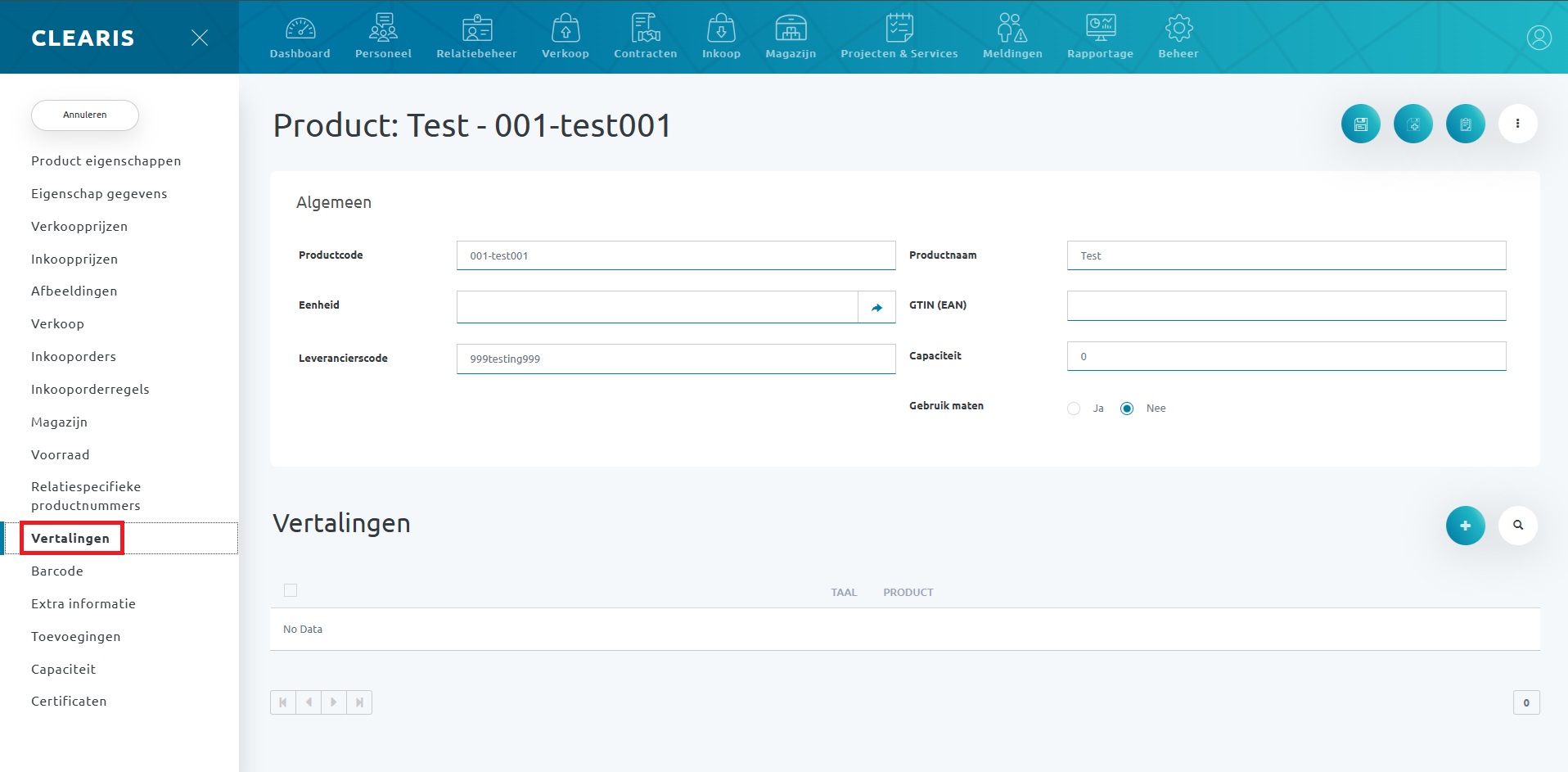
Task: Click the Productnaam input field
Action: (x=1286, y=255)
